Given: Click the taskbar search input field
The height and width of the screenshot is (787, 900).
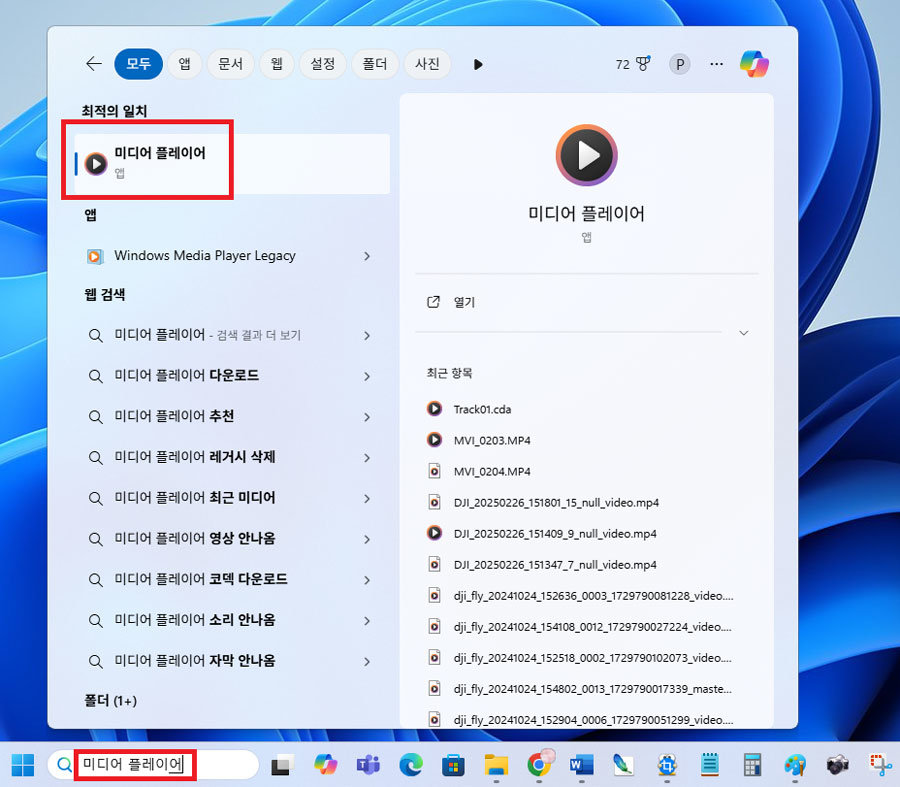Looking at the screenshot, I should pyautogui.click(x=150, y=765).
